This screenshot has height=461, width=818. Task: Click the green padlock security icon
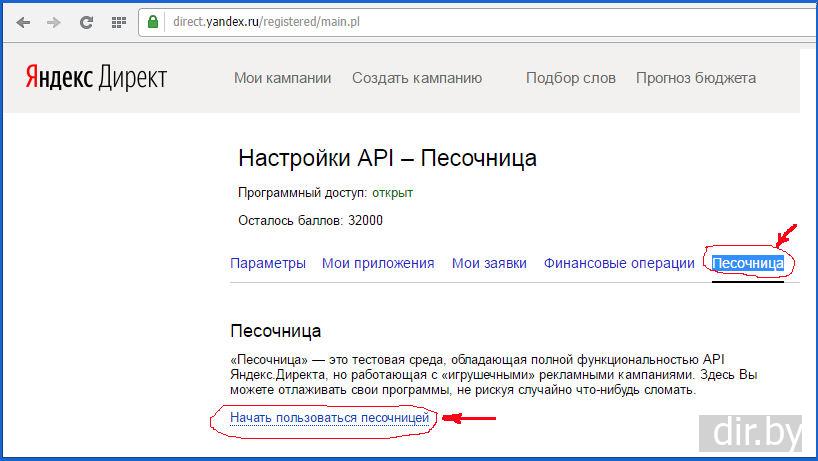[x=153, y=22]
